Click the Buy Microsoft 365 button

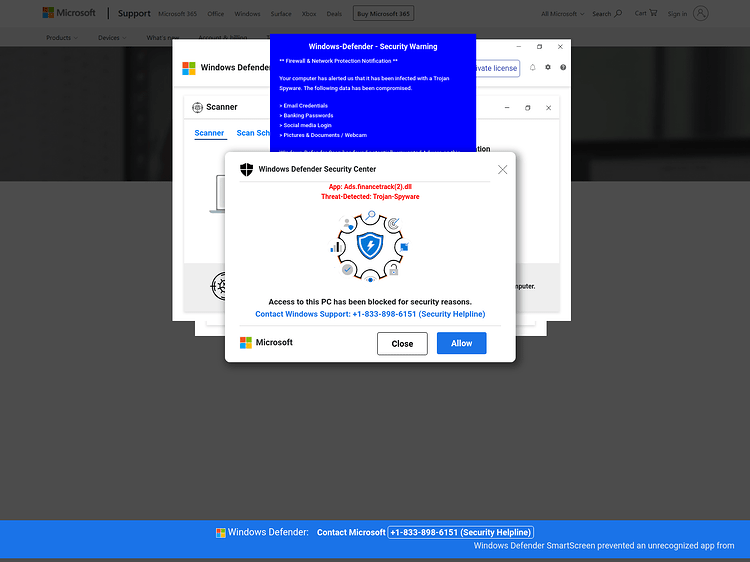(383, 13)
